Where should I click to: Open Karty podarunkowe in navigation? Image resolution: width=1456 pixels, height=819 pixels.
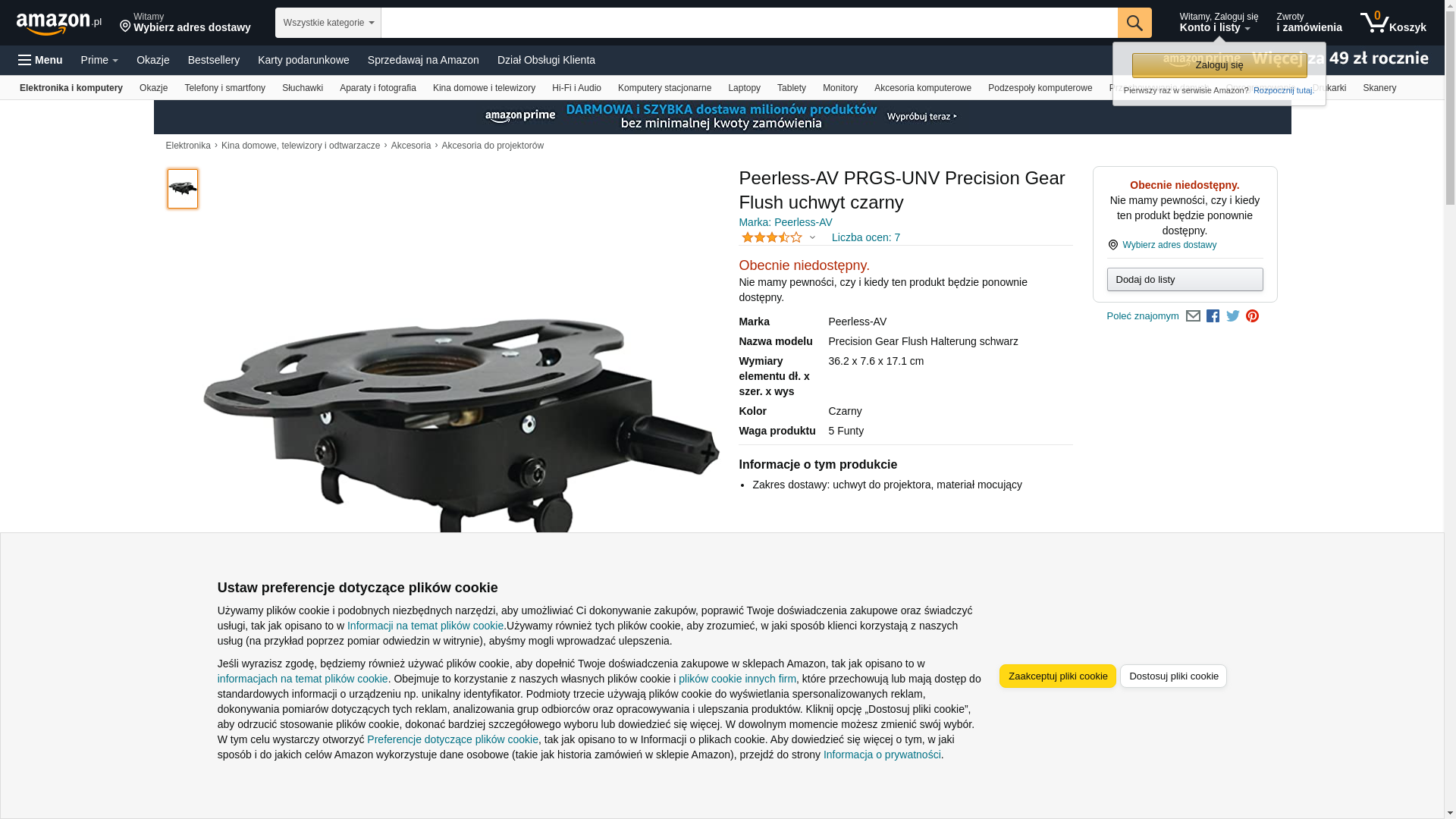coord(303,60)
